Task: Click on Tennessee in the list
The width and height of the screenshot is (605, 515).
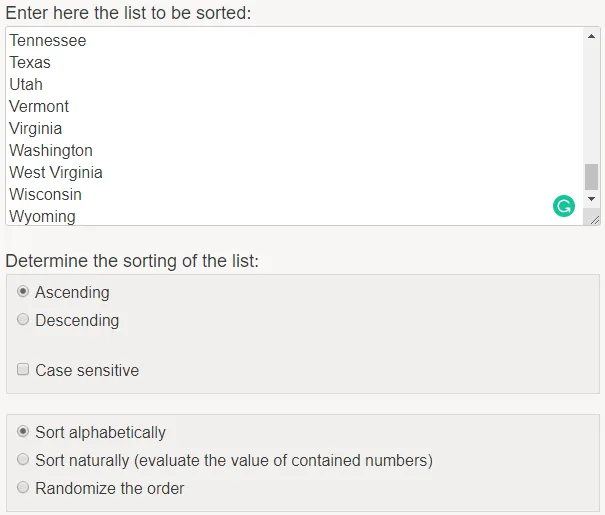Action: [48, 41]
